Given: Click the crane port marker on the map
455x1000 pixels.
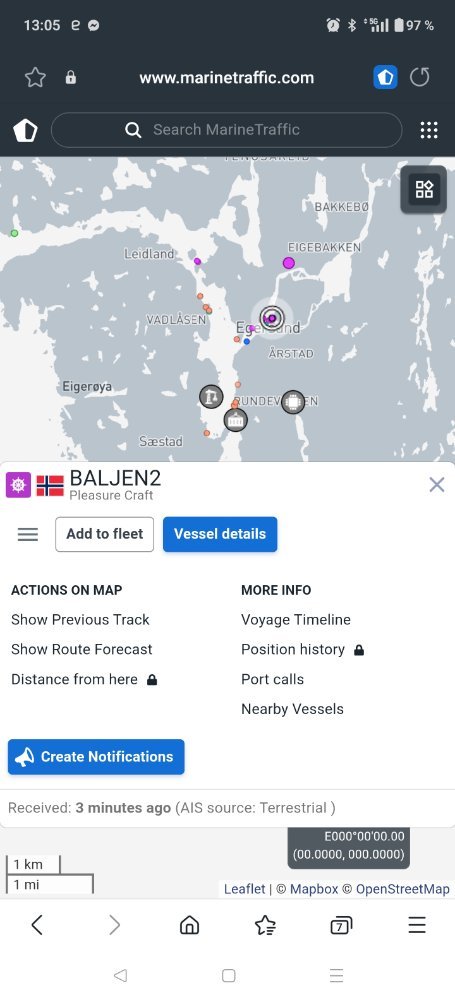Looking at the screenshot, I should pos(211,396).
